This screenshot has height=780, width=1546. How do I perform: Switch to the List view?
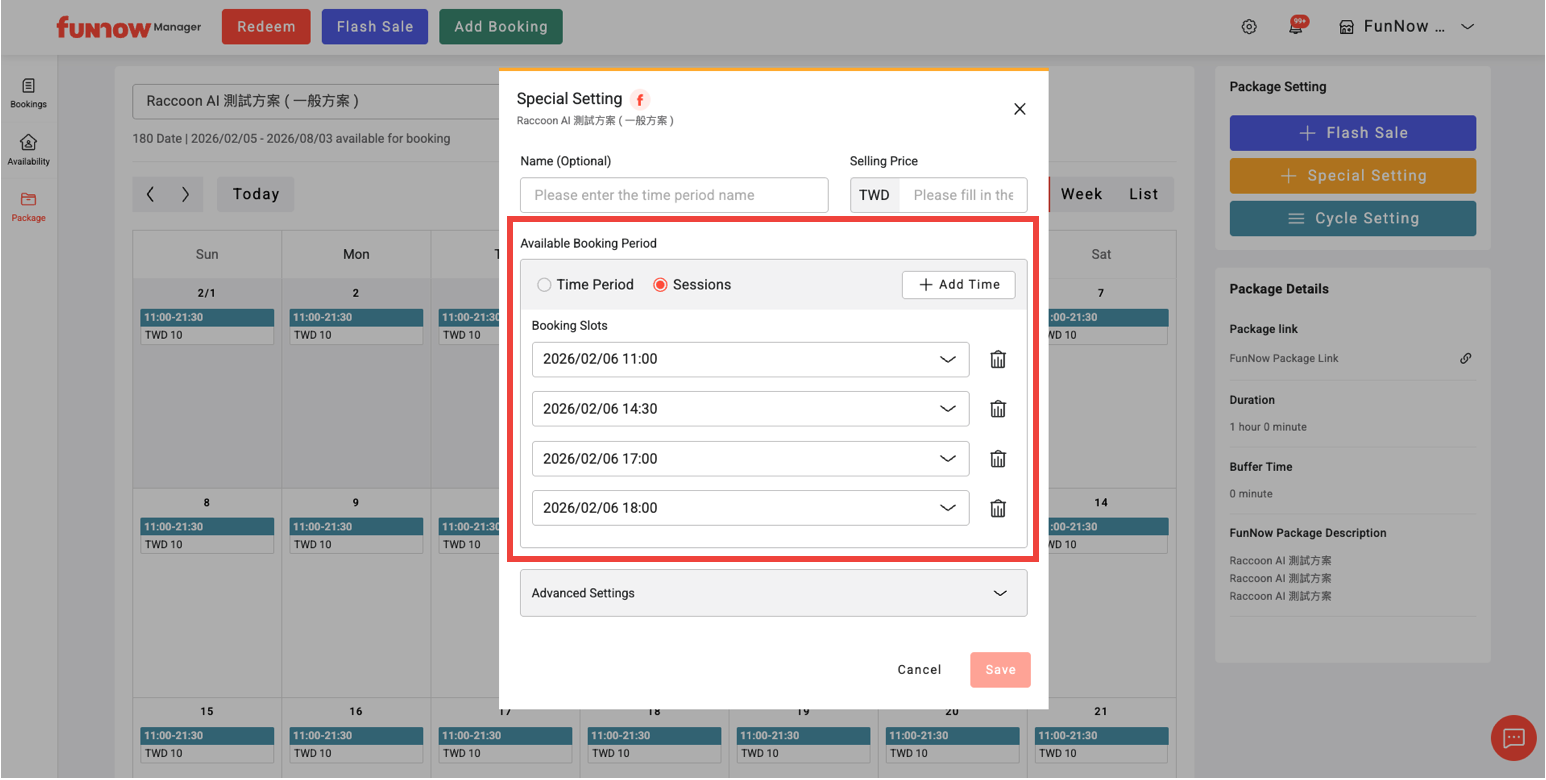(1143, 194)
